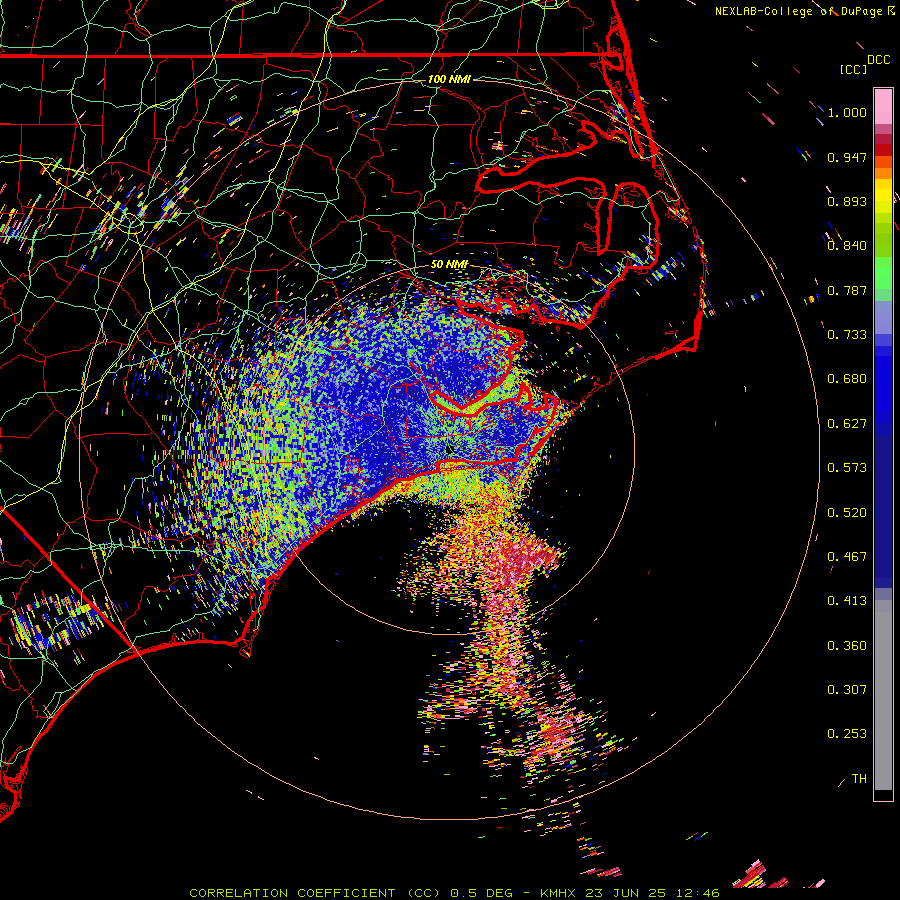900x900 pixels.
Task: Select the 0.307 scale value
Action: click(847, 690)
